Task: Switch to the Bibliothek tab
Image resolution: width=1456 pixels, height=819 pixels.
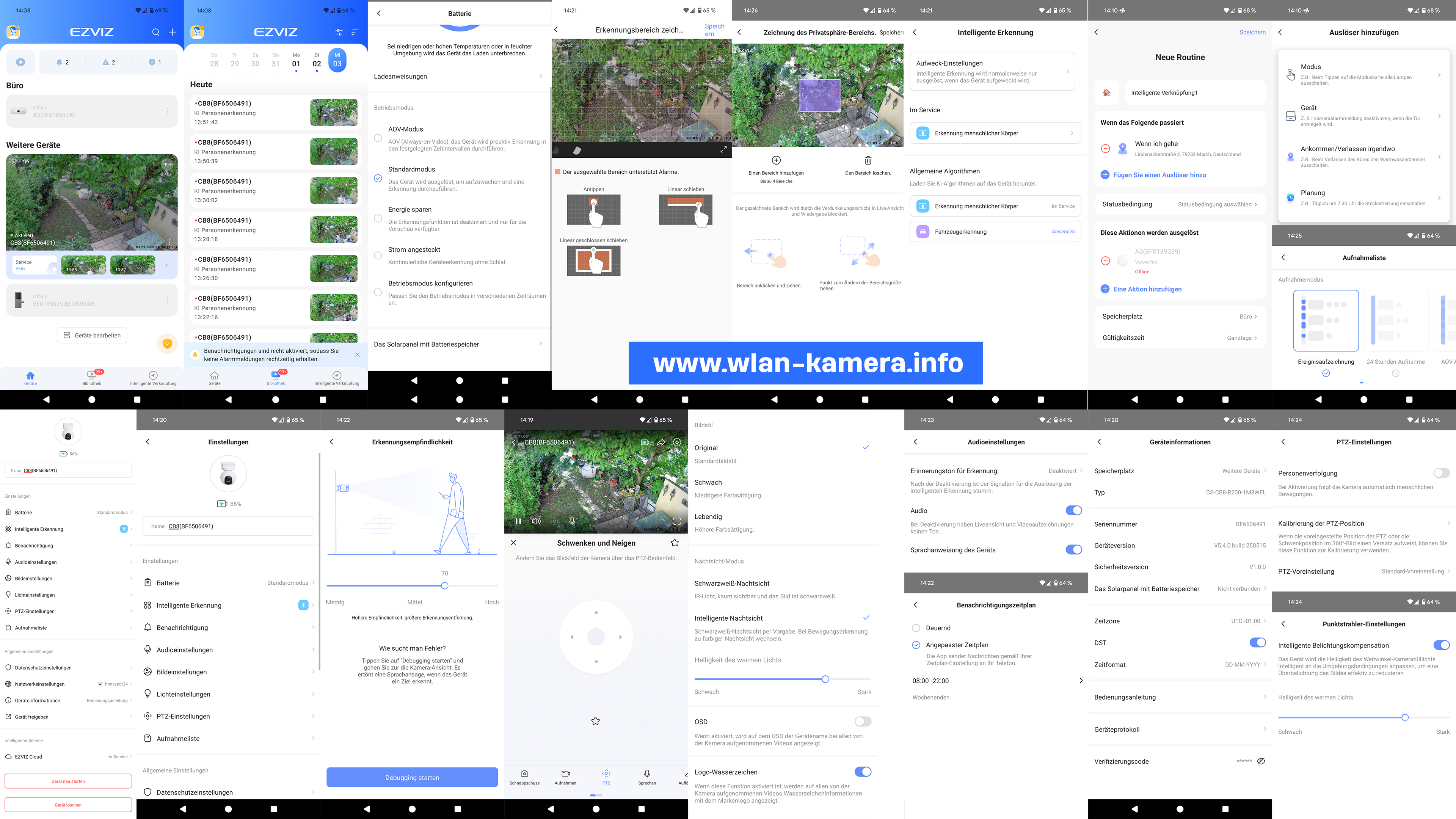Action: [91, 378]
